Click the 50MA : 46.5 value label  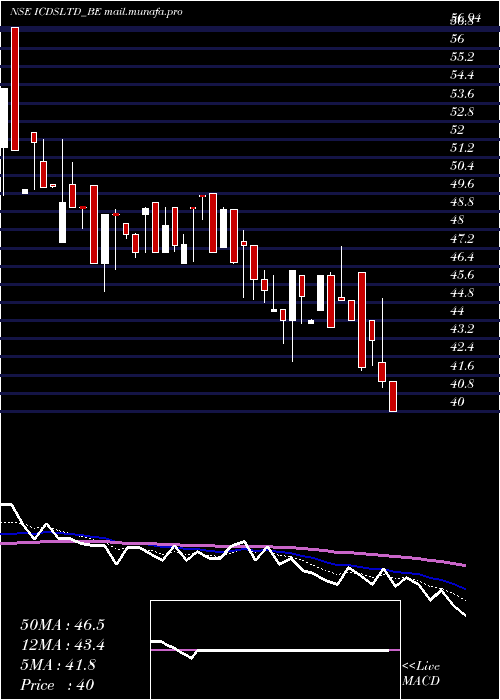point(62,625)
